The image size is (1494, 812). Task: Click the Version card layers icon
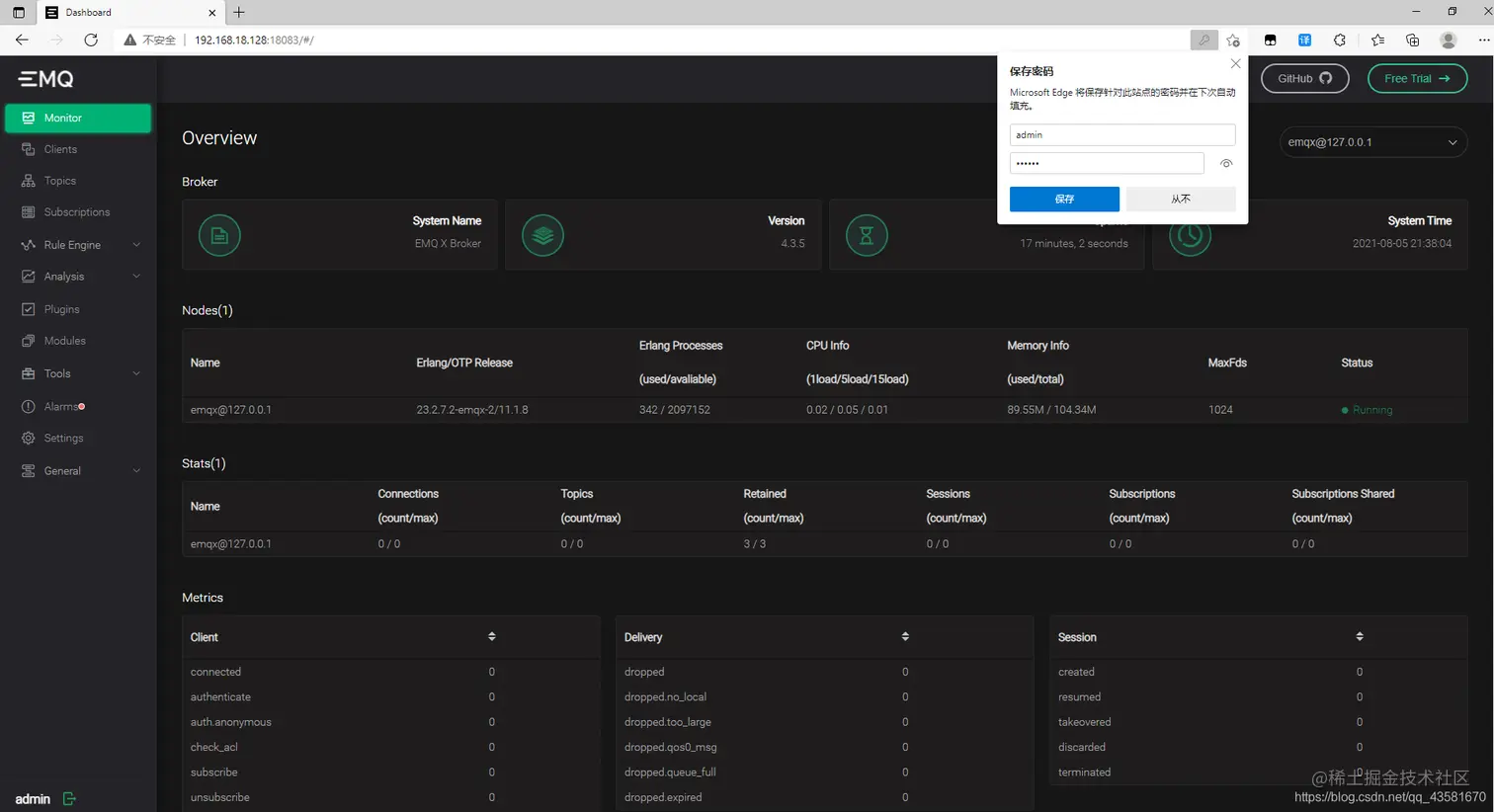pyautogui.click(x=542, y=235)
